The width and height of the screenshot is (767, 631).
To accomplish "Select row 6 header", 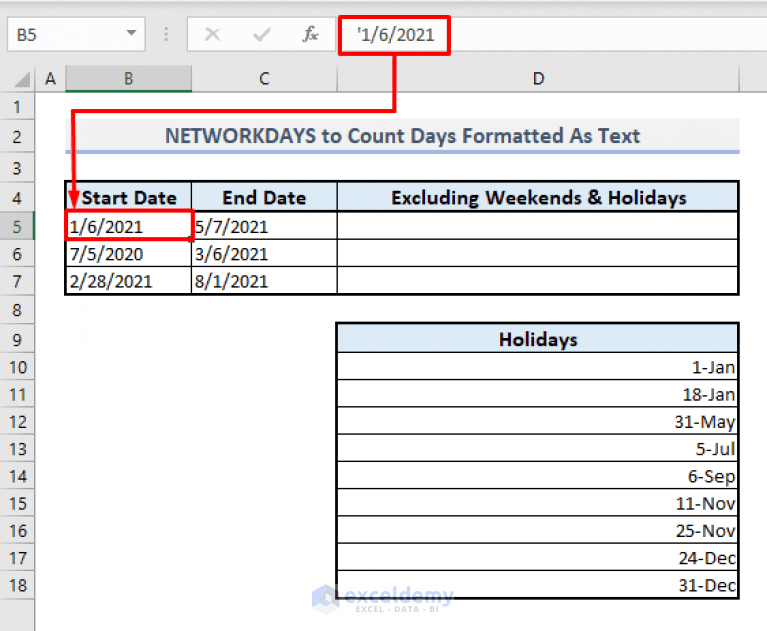I will pos(17,253).
